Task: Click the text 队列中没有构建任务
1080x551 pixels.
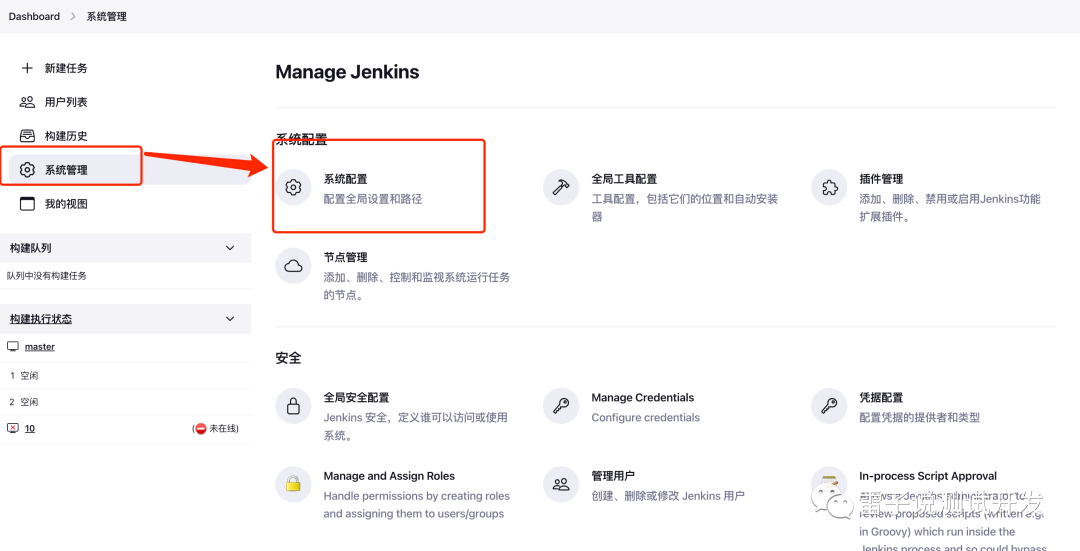Action: click(x=47, y=276)
